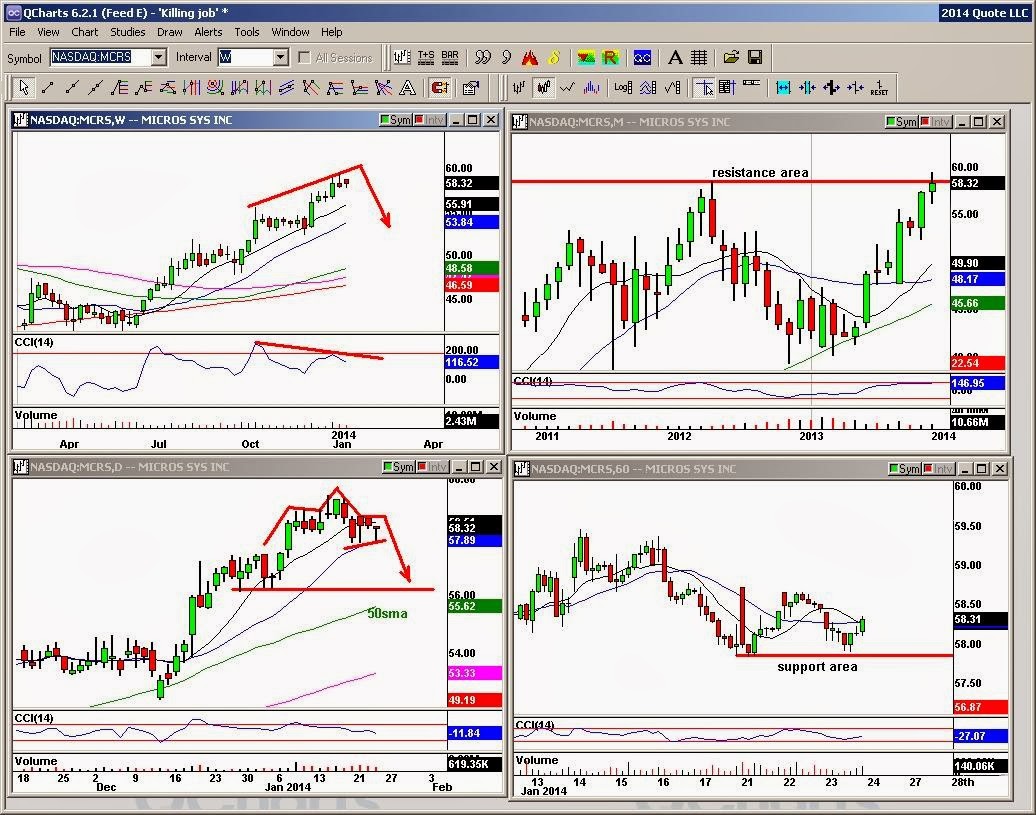Toggle Sym link in monthly chart window

click(x=901, y=122)
